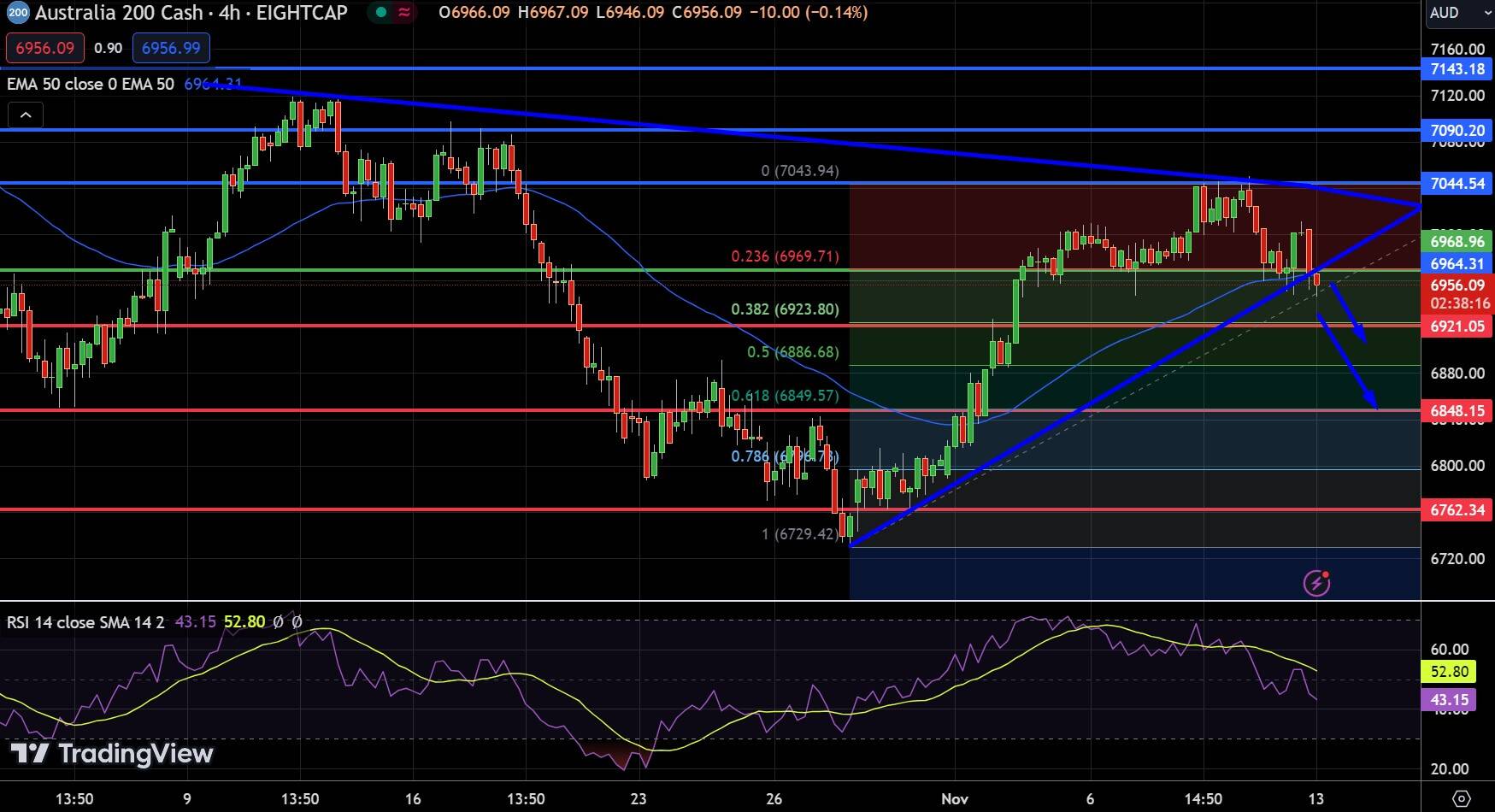Click the green 6968.96 price label
The height and width of the screenshot is (812, 1495).
pos(1457,242)
